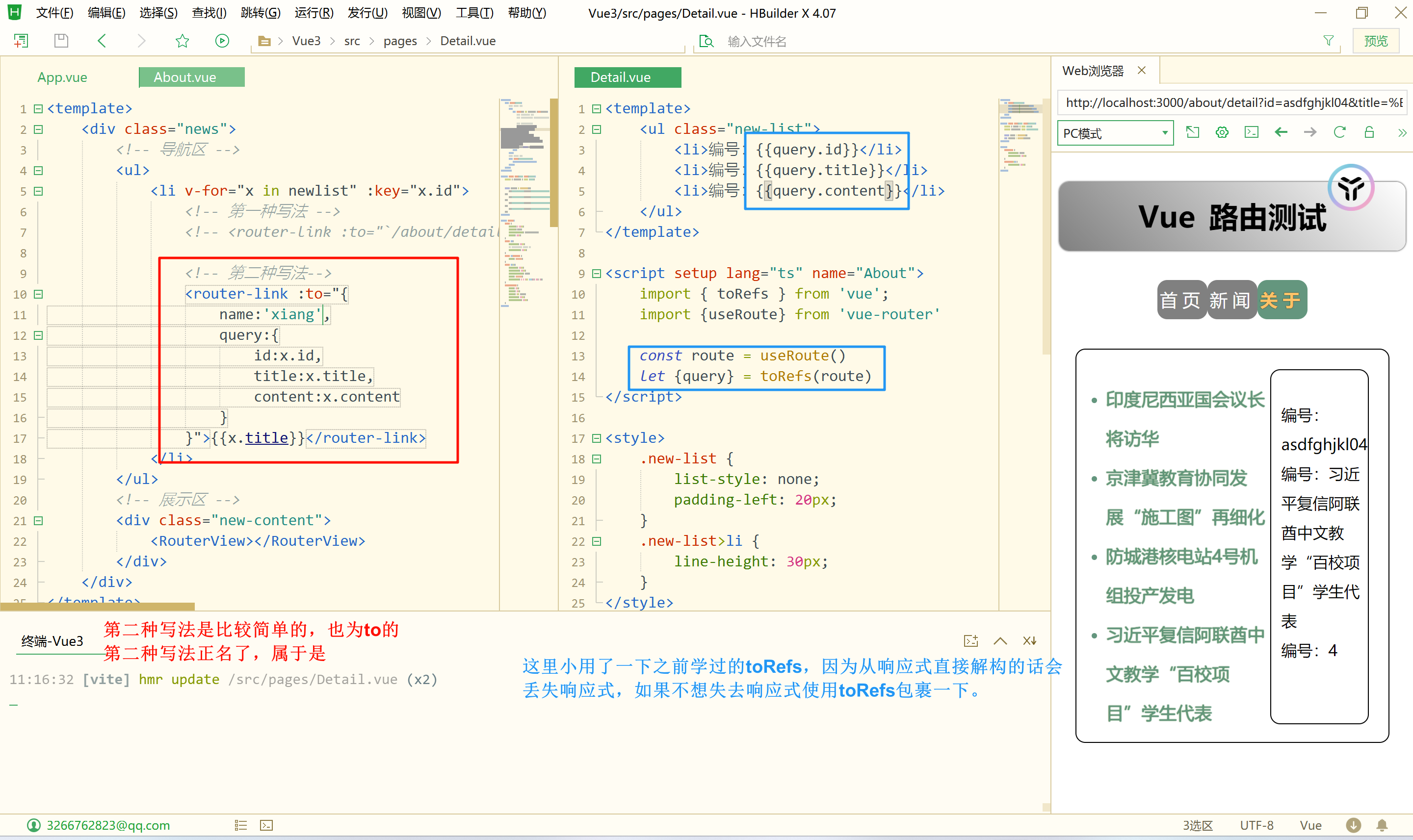The image size is (1413, 840).
Task: Collapse the terminal panel with up chevron
Action: point(1000,641)
